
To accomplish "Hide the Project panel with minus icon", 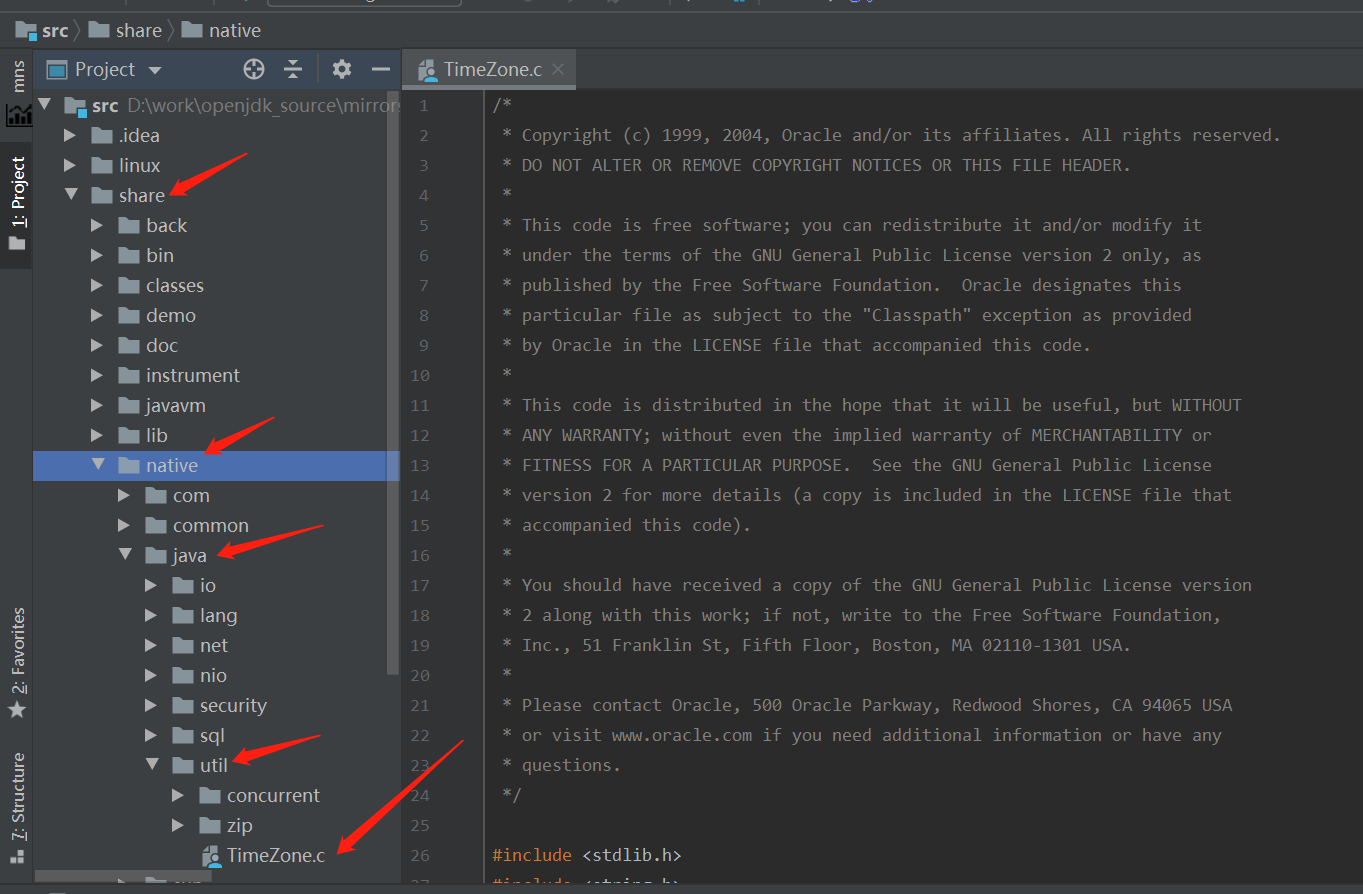I will tap(380, 69).
